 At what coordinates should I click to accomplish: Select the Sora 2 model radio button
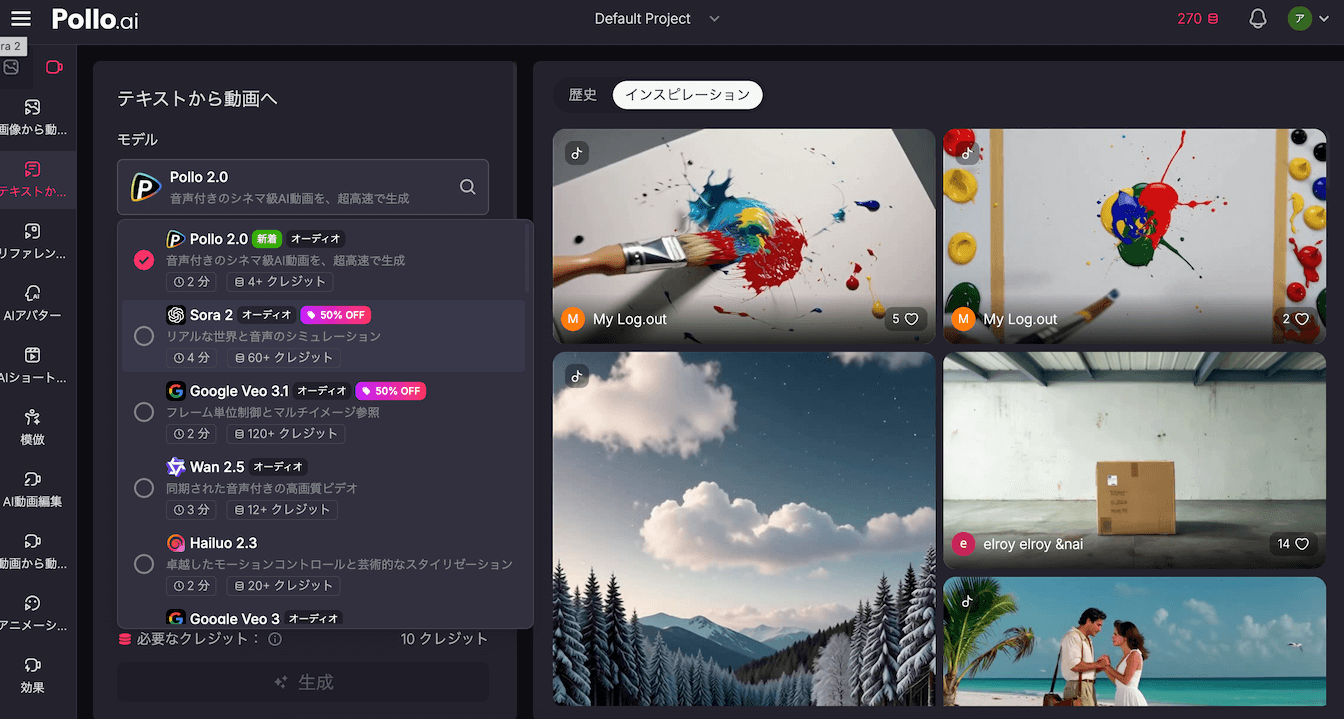[144, 336]
